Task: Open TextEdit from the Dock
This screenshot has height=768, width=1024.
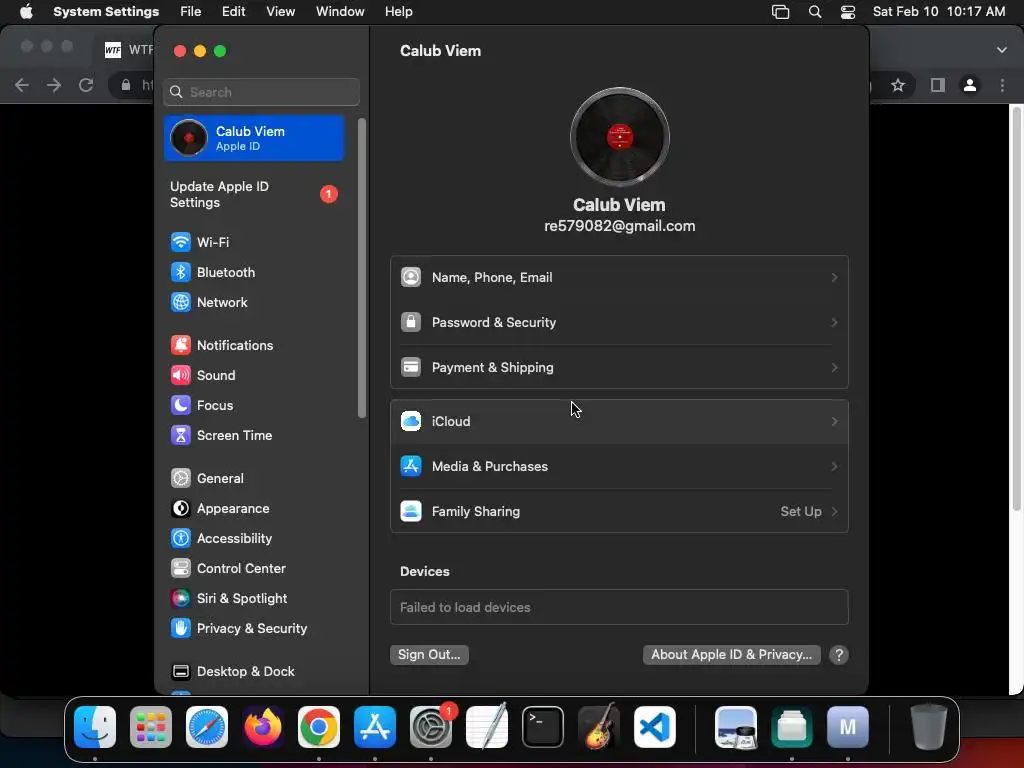Action: point(487,727)
